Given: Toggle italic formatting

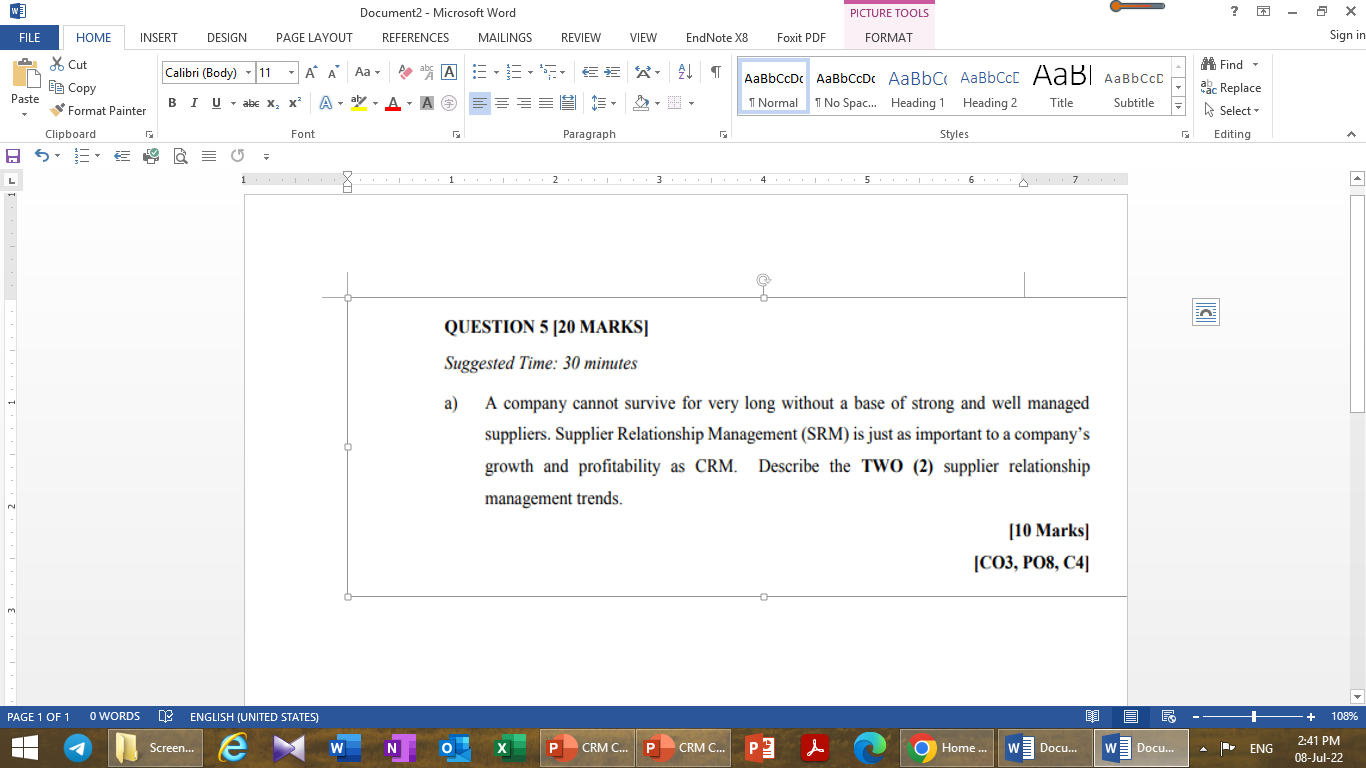Looking at the screenshot, I should click(x=193, y=102).
